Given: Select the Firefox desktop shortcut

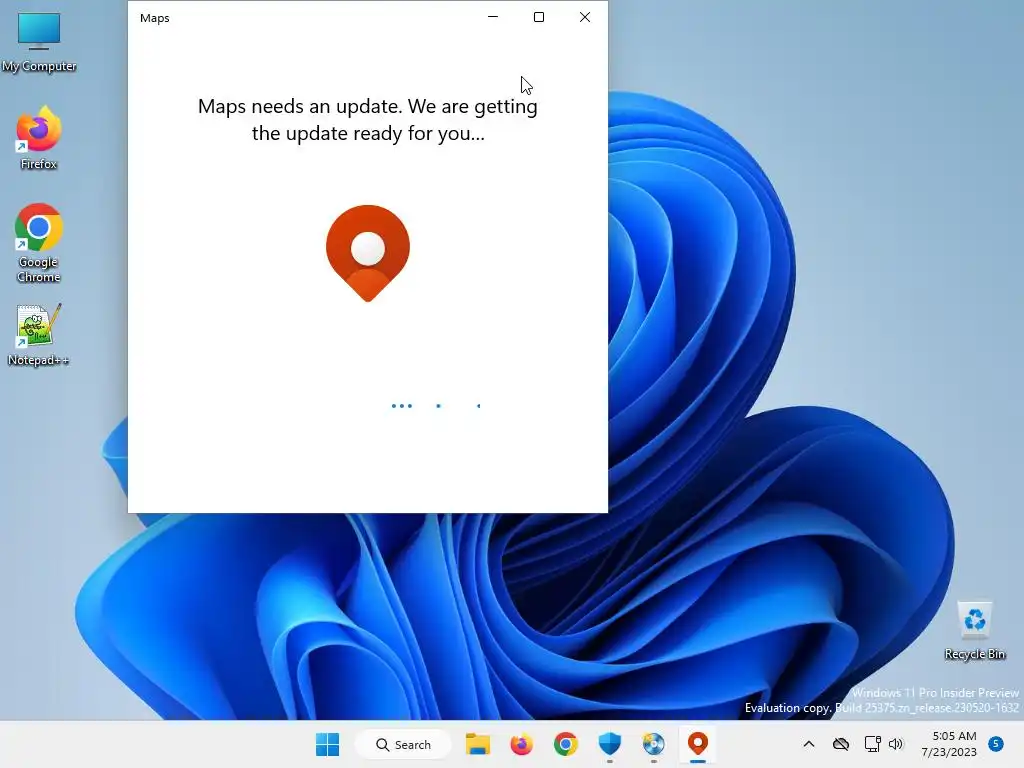Looking at the screenshot, I should coord(39,138).
